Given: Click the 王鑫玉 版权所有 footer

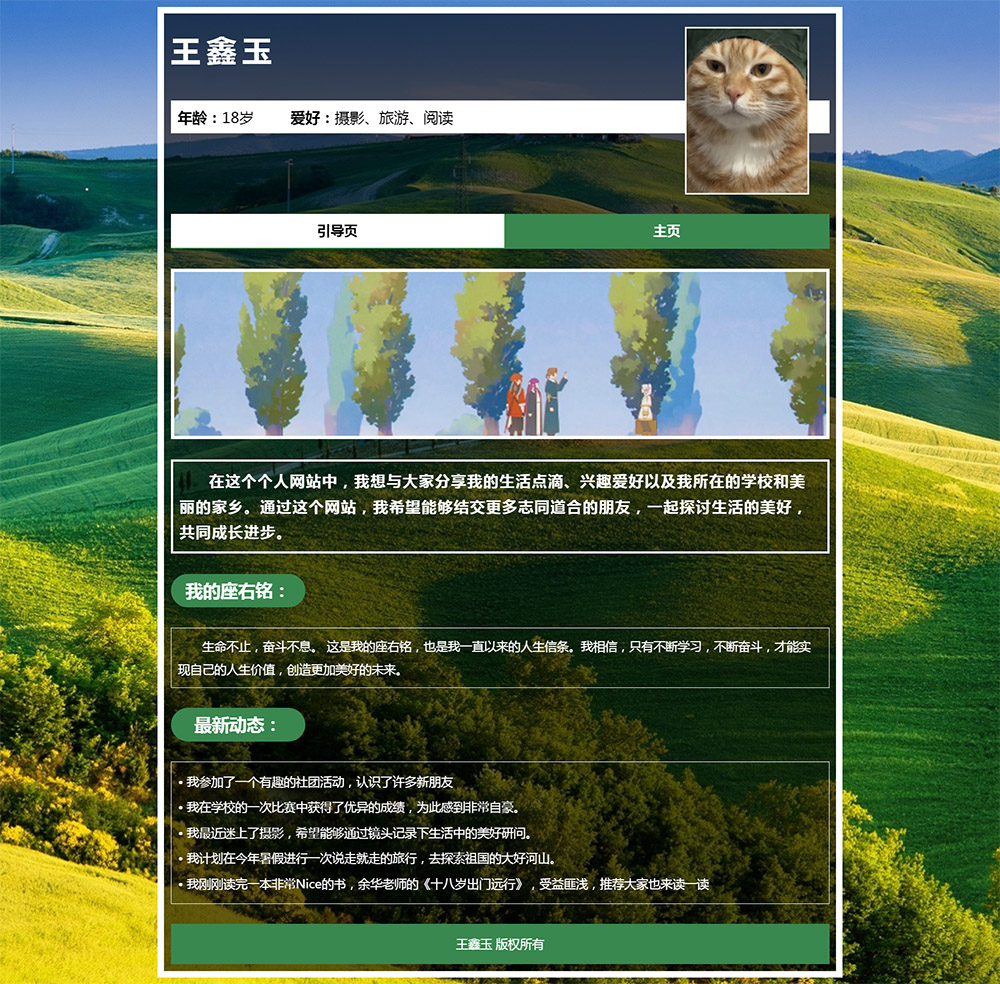Looking at the screenshot, I should click(500, 944).
